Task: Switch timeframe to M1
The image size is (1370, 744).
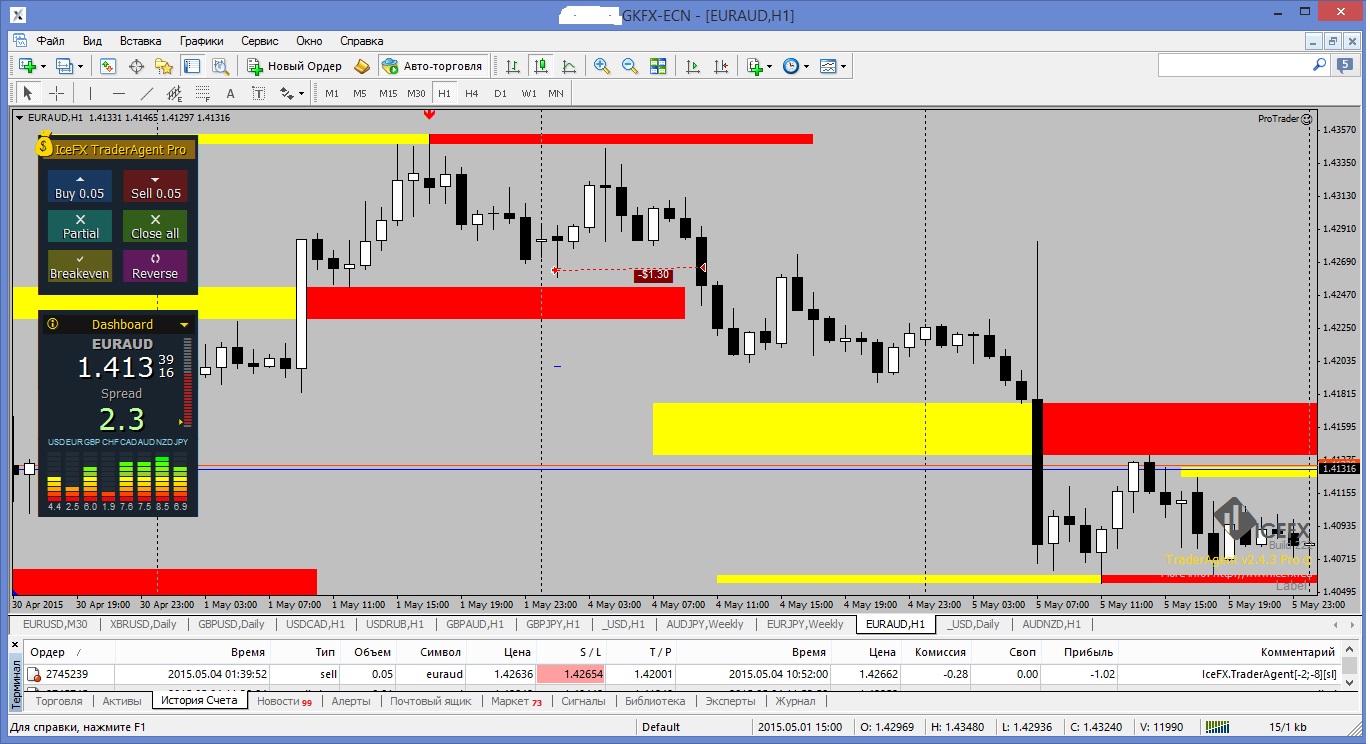Action: 332,93
